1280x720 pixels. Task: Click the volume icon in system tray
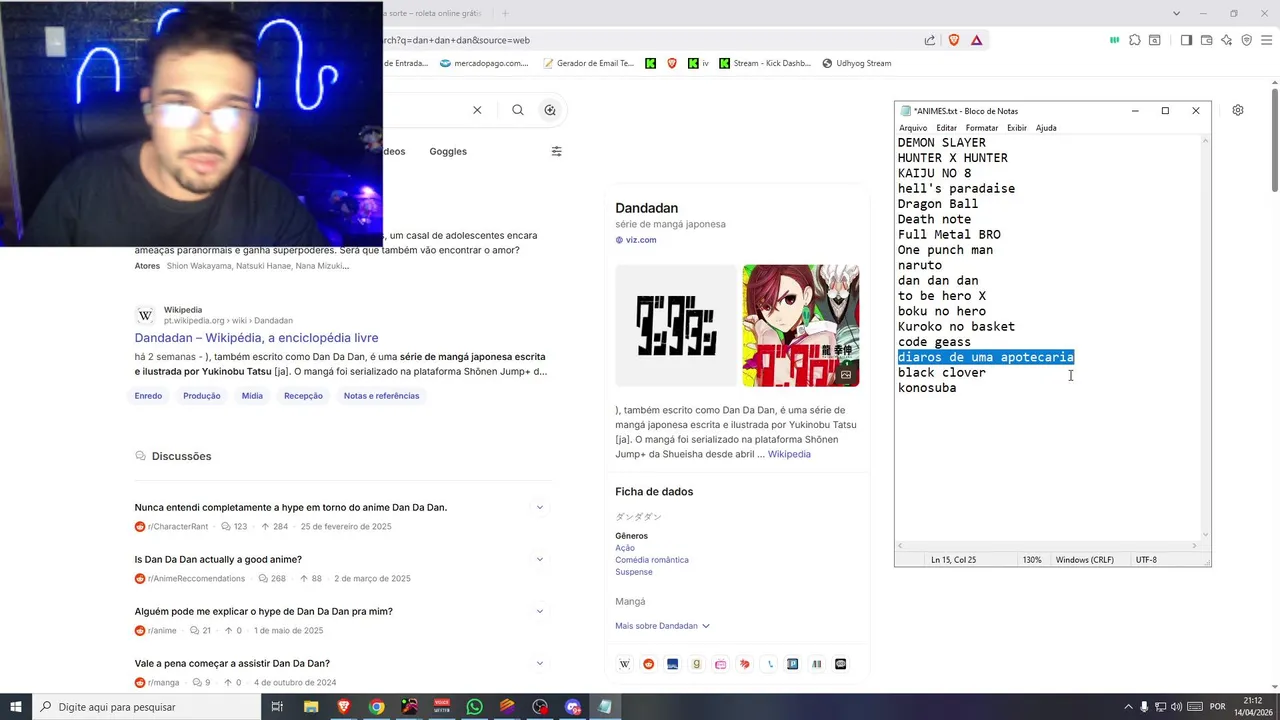point(1176,707)
